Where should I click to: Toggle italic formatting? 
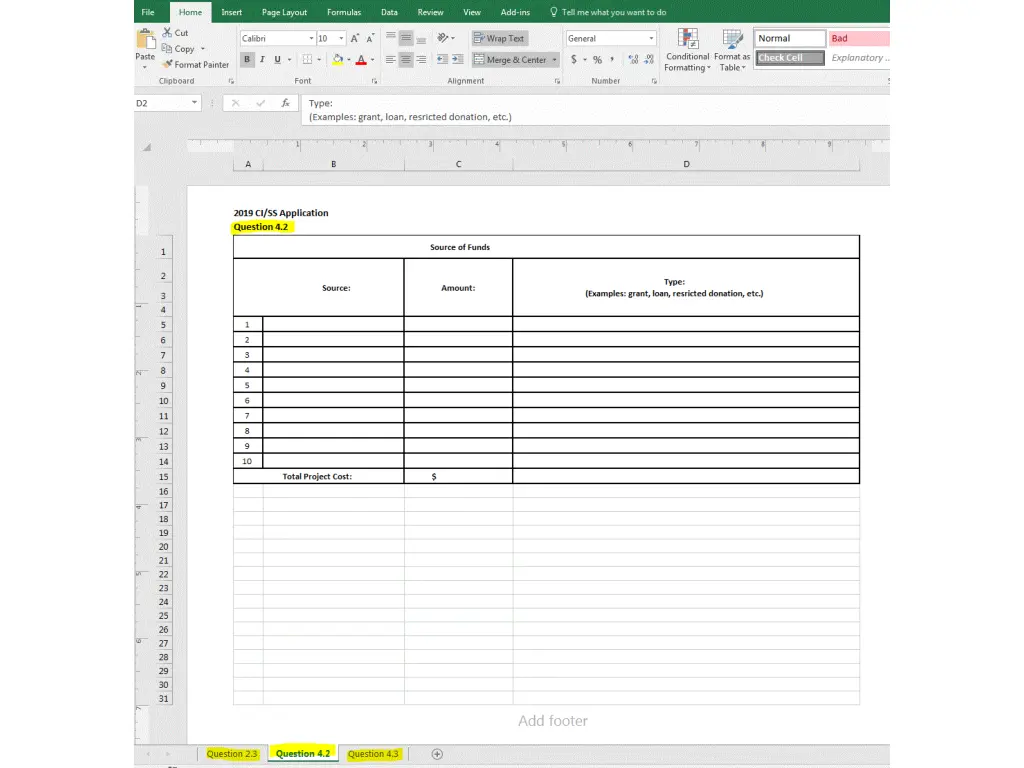(262, 59)
